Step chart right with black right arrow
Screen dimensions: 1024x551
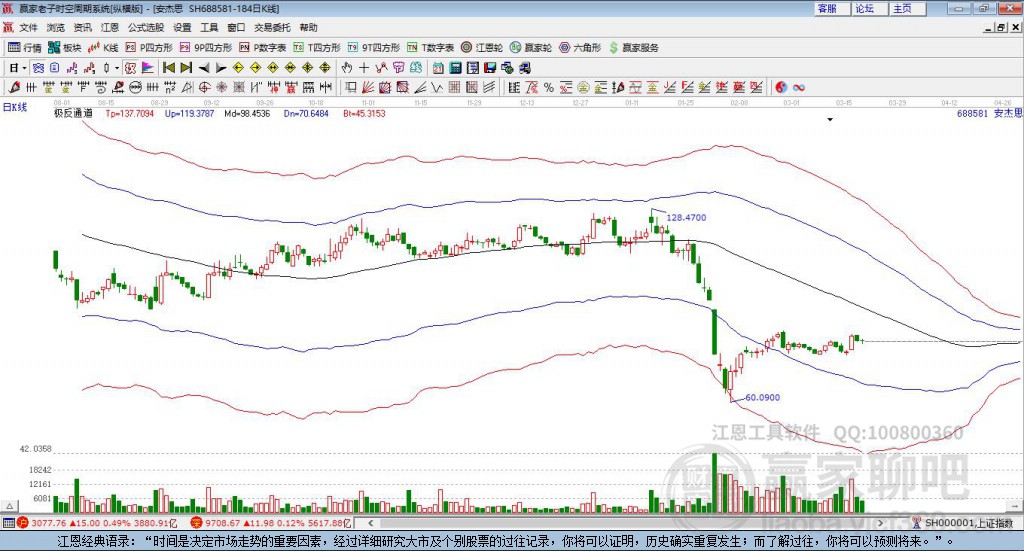click(x=221, y=67)
